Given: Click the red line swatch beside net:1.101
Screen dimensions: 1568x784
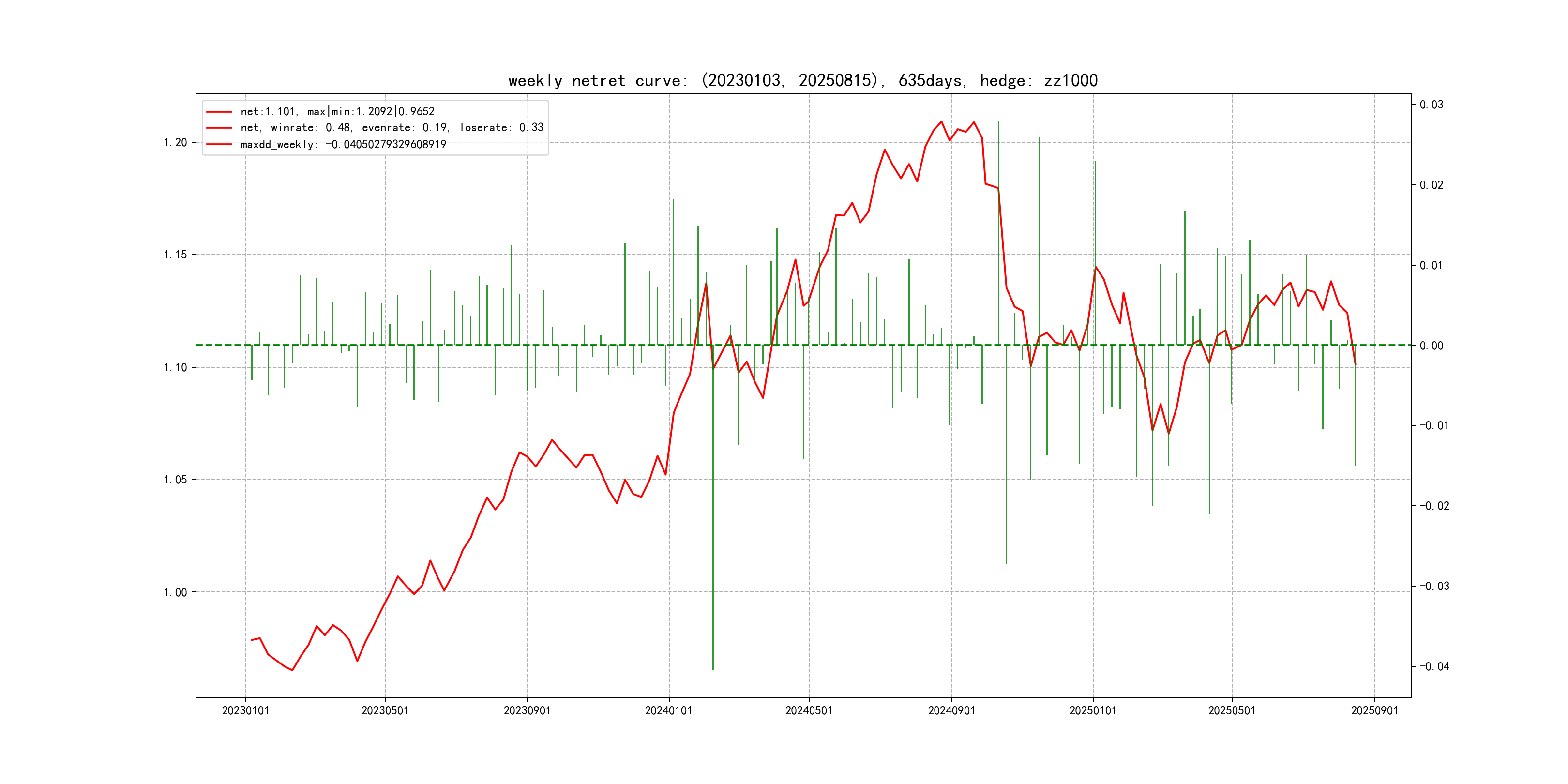Looking at the screenshot, I should coord(219,111).
